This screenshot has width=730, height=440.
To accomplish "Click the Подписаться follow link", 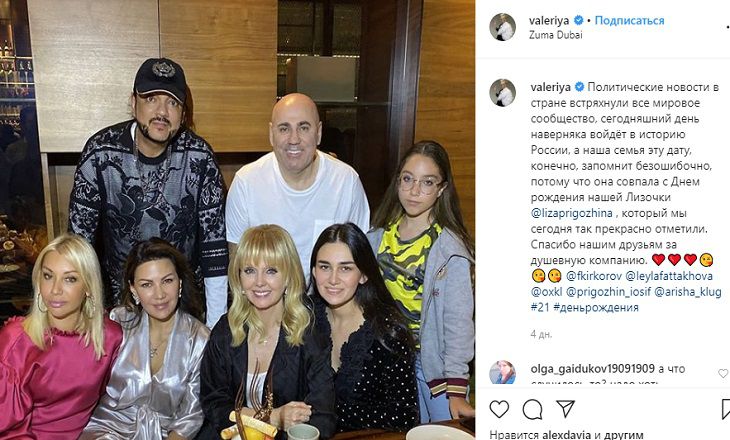I will 629,20.
